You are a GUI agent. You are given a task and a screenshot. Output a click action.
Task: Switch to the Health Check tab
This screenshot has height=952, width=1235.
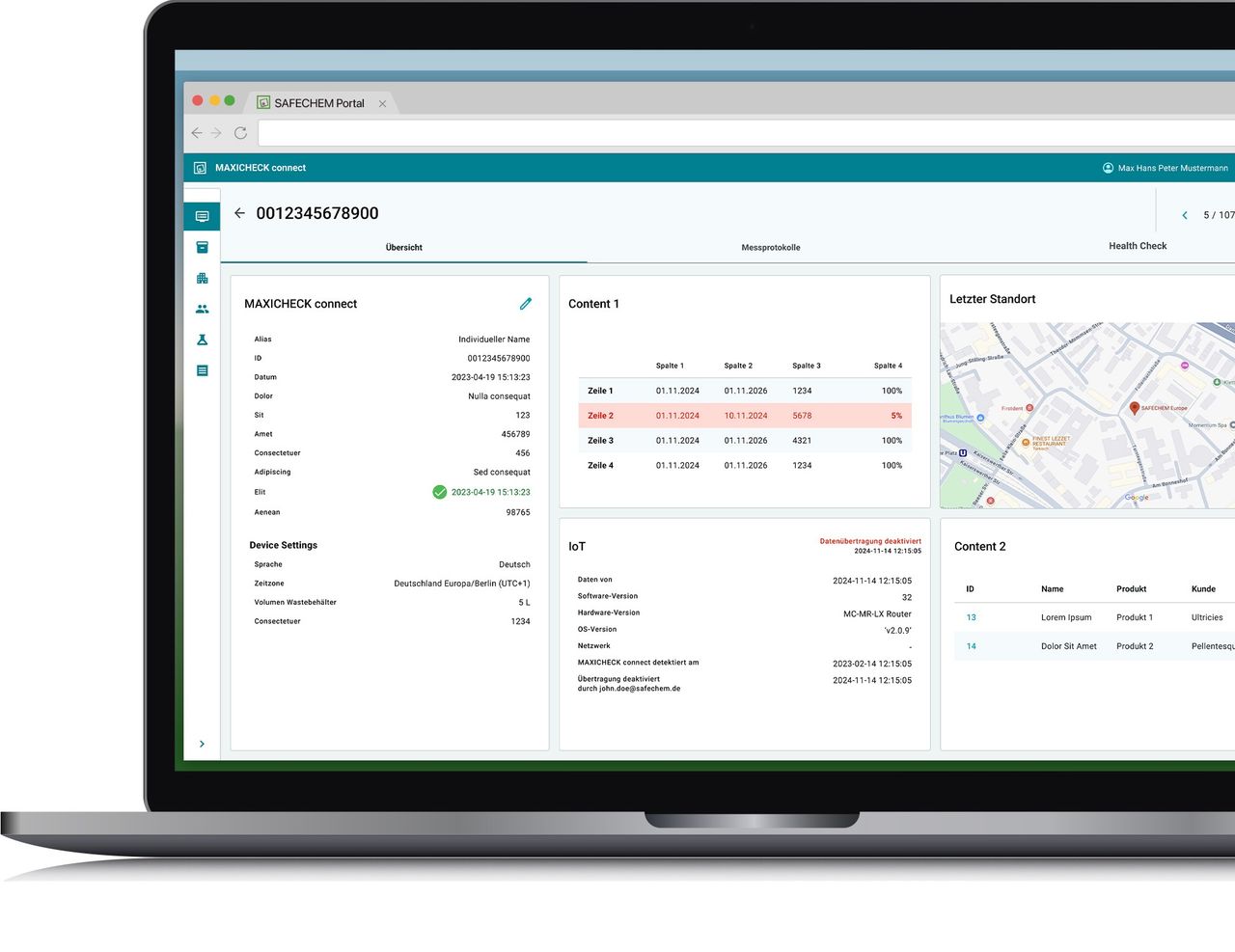click(x=1138, y=246)
